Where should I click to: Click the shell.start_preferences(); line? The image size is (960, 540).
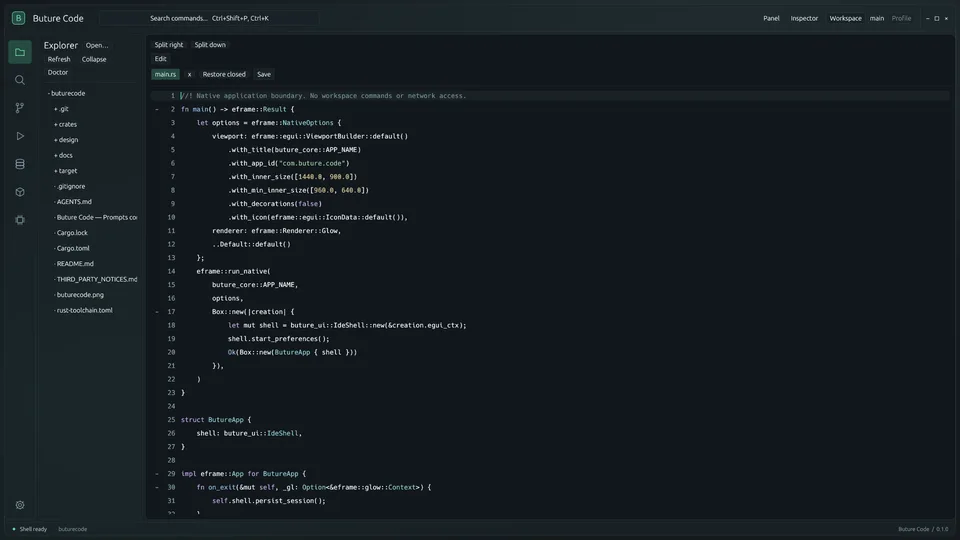pos(279,339)
